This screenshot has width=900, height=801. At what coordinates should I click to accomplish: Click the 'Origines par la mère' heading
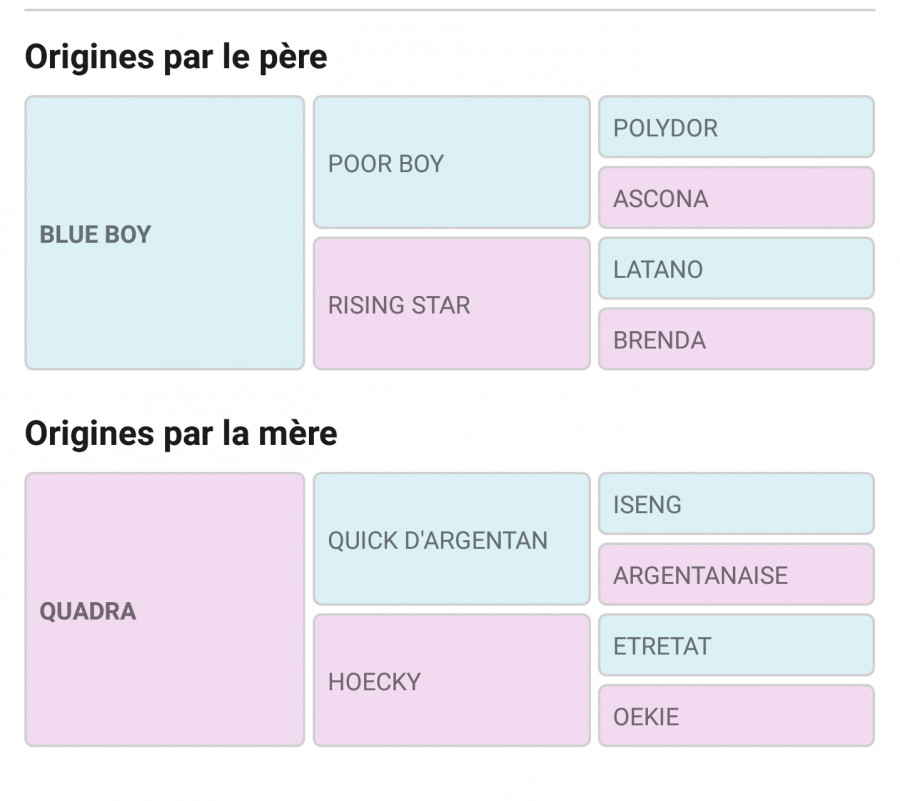(x=181, y=433)
